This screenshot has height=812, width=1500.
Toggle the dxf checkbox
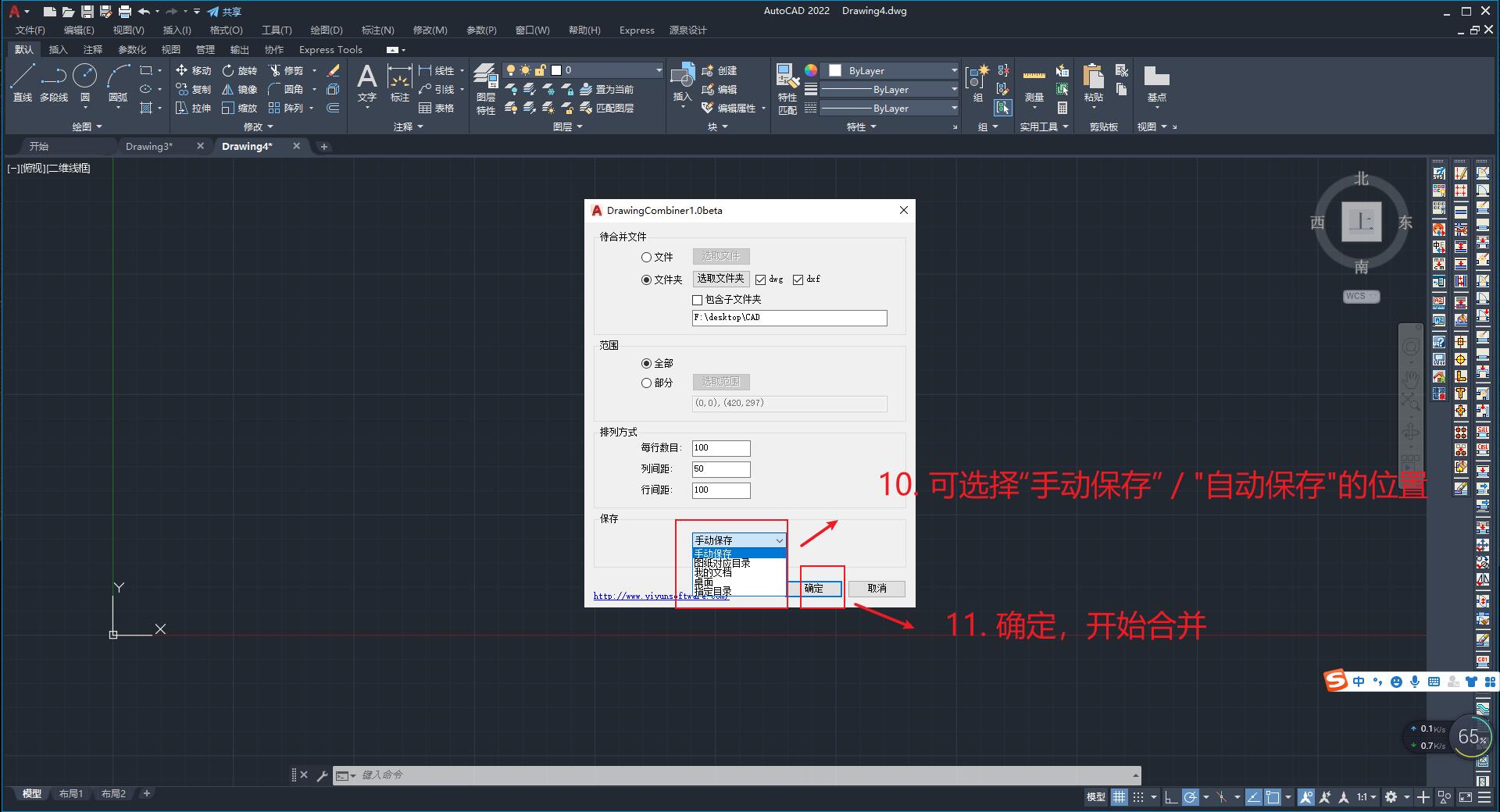798,280
